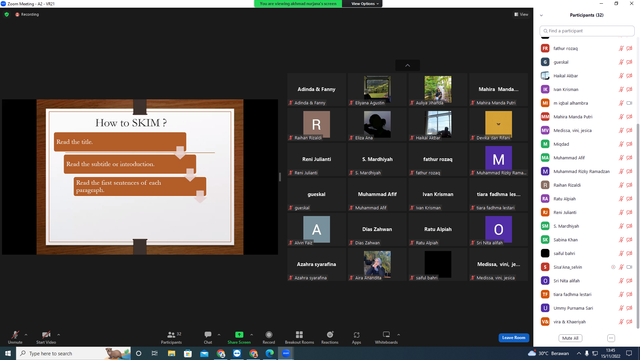
Task: Open the more options ellipsis beside Mute All
Action: (x=611, y=338)
